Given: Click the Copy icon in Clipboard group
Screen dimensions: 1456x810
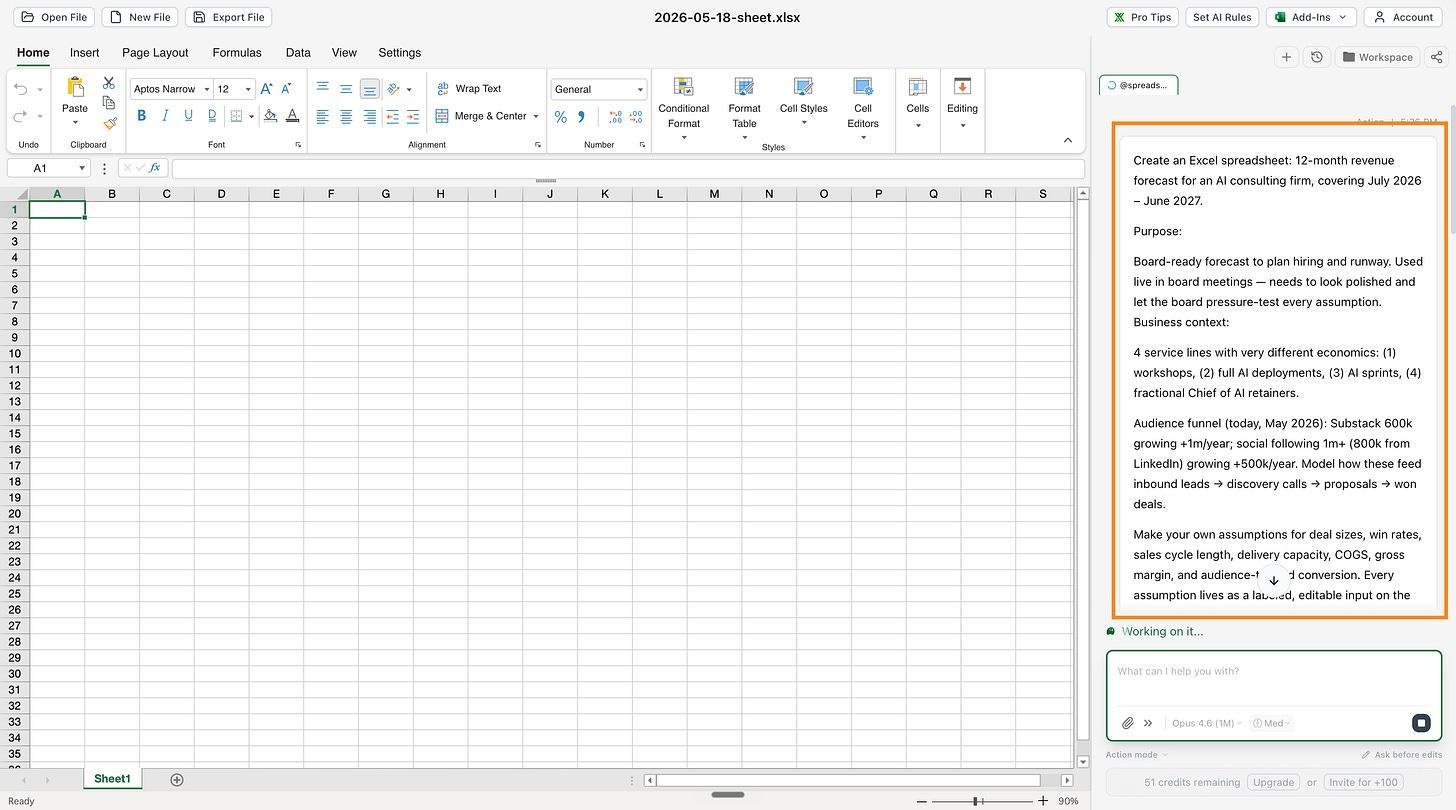Looking at the screenshot, I should point(109,103).
